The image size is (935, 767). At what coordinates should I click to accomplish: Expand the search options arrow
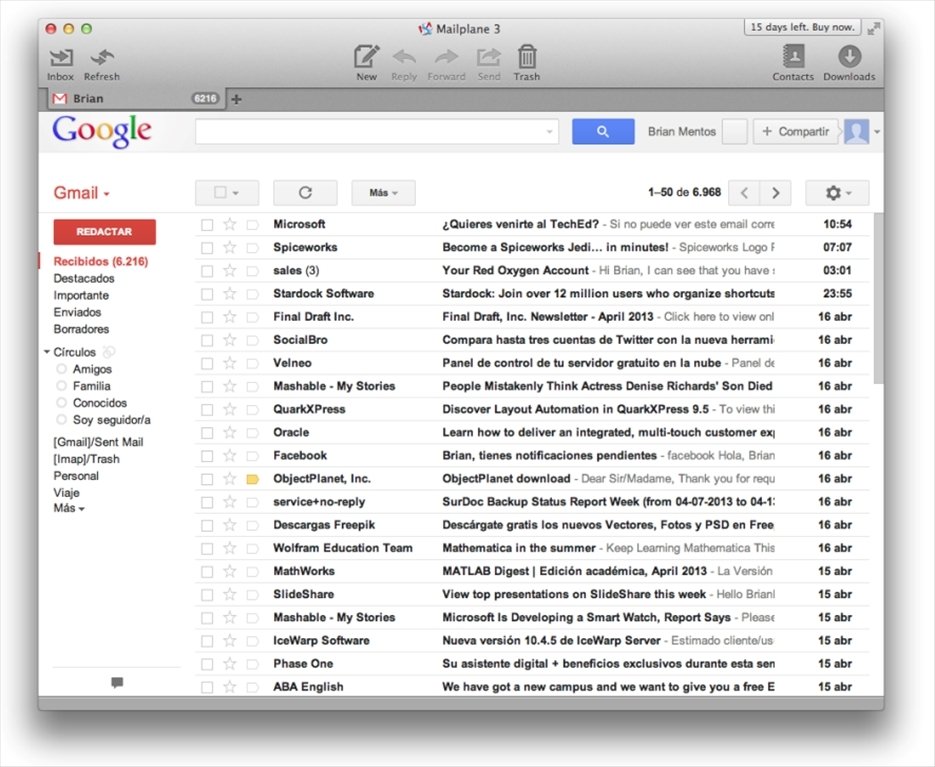[x=549, y=132]
